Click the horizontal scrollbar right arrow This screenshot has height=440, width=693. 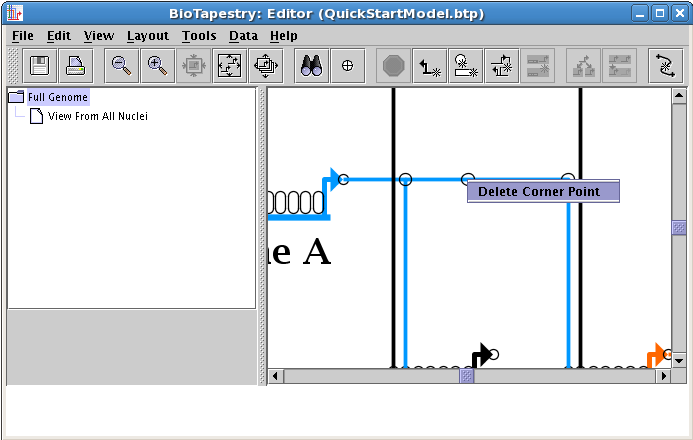click(x=663, y=377)
